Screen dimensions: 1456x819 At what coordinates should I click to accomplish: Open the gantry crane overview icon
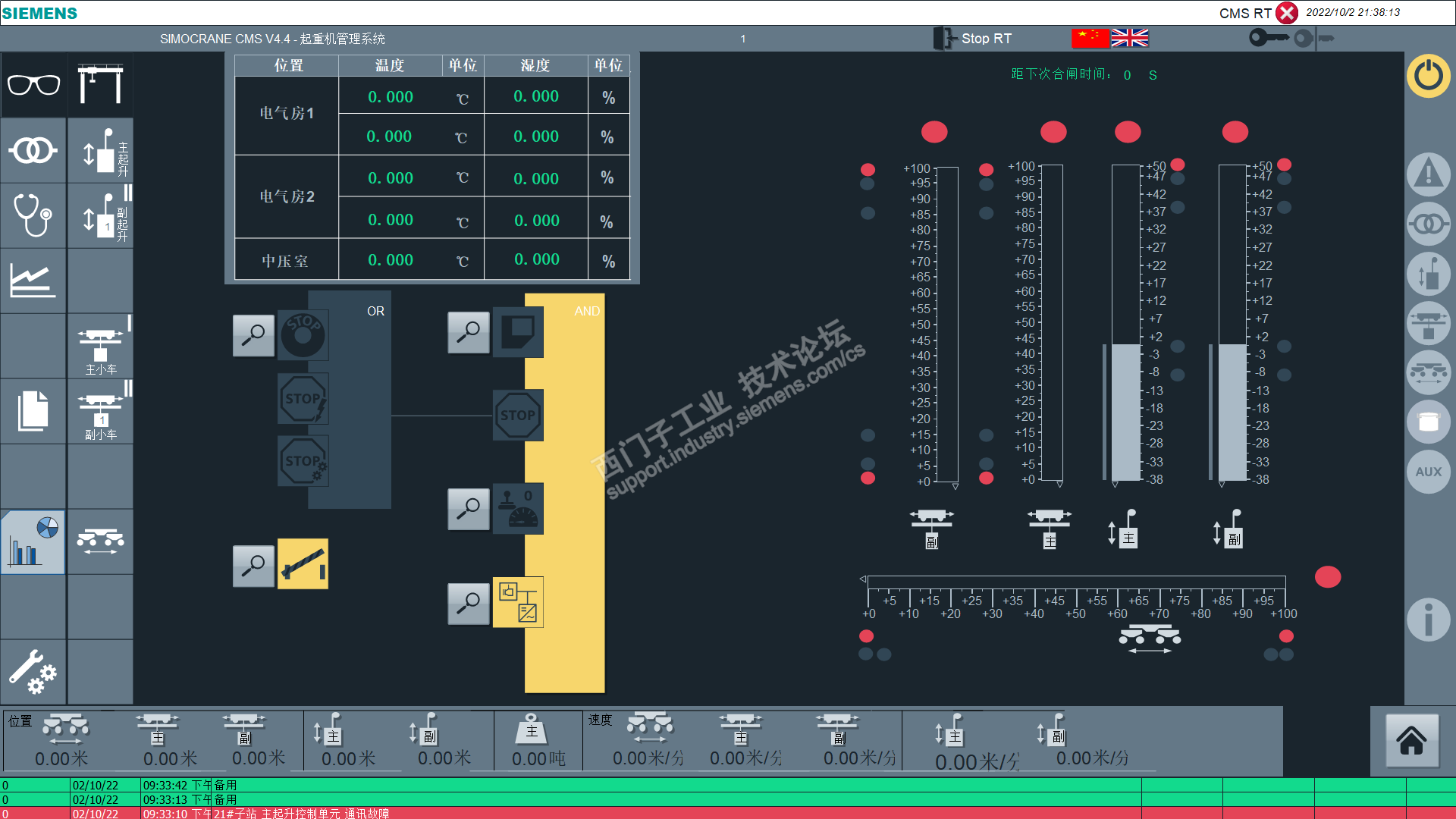(x=100, y=84)
